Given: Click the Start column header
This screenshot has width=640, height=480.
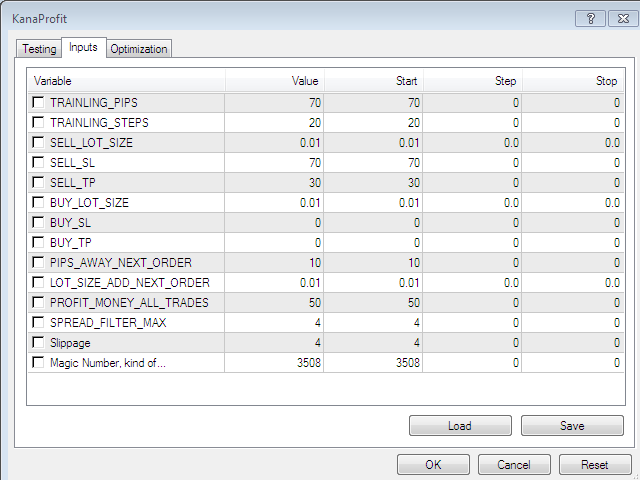Looking at the screenshot, I should click(x=373, y=81).
